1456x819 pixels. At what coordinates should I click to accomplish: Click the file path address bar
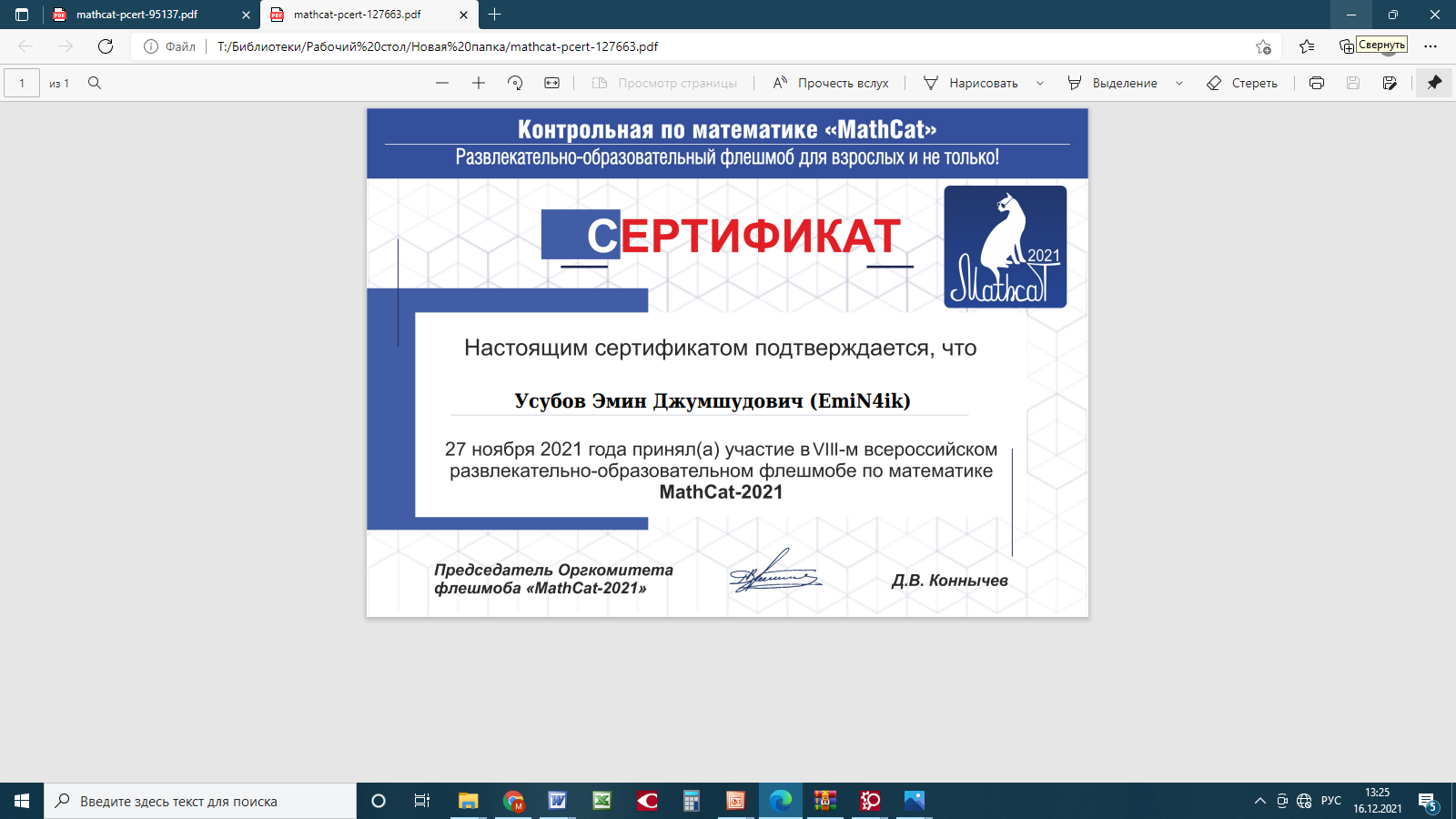[705, 46]
